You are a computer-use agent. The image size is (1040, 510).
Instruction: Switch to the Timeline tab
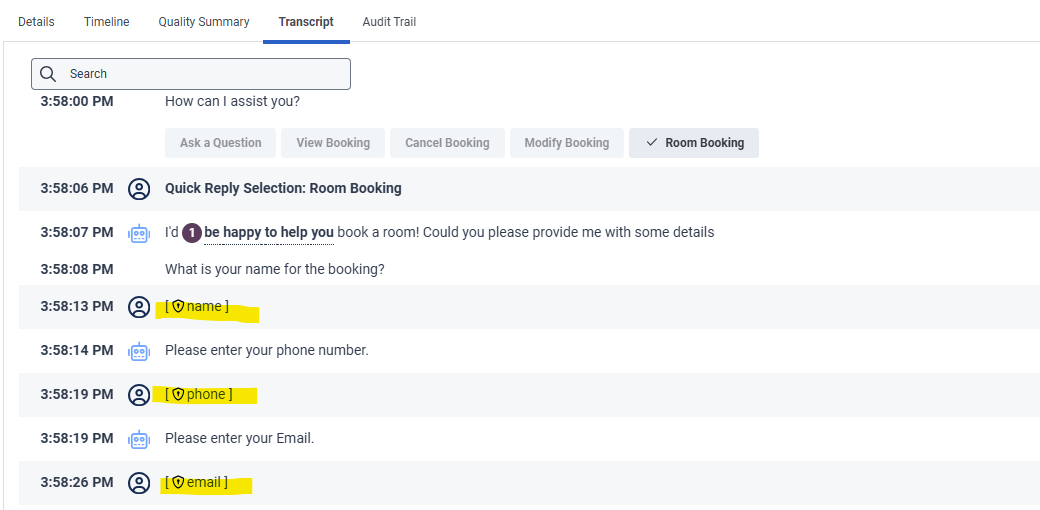click(x=106, y=22)
